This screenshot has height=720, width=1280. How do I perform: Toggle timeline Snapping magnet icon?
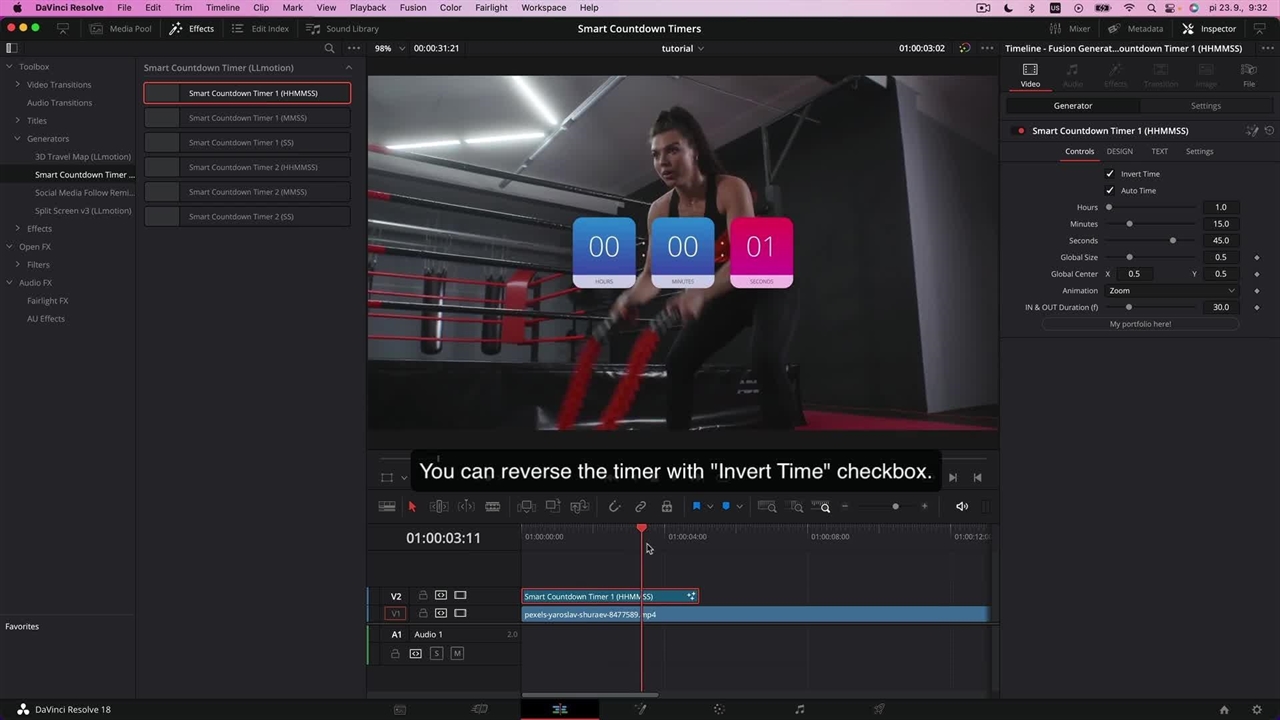tap(615, 507)
